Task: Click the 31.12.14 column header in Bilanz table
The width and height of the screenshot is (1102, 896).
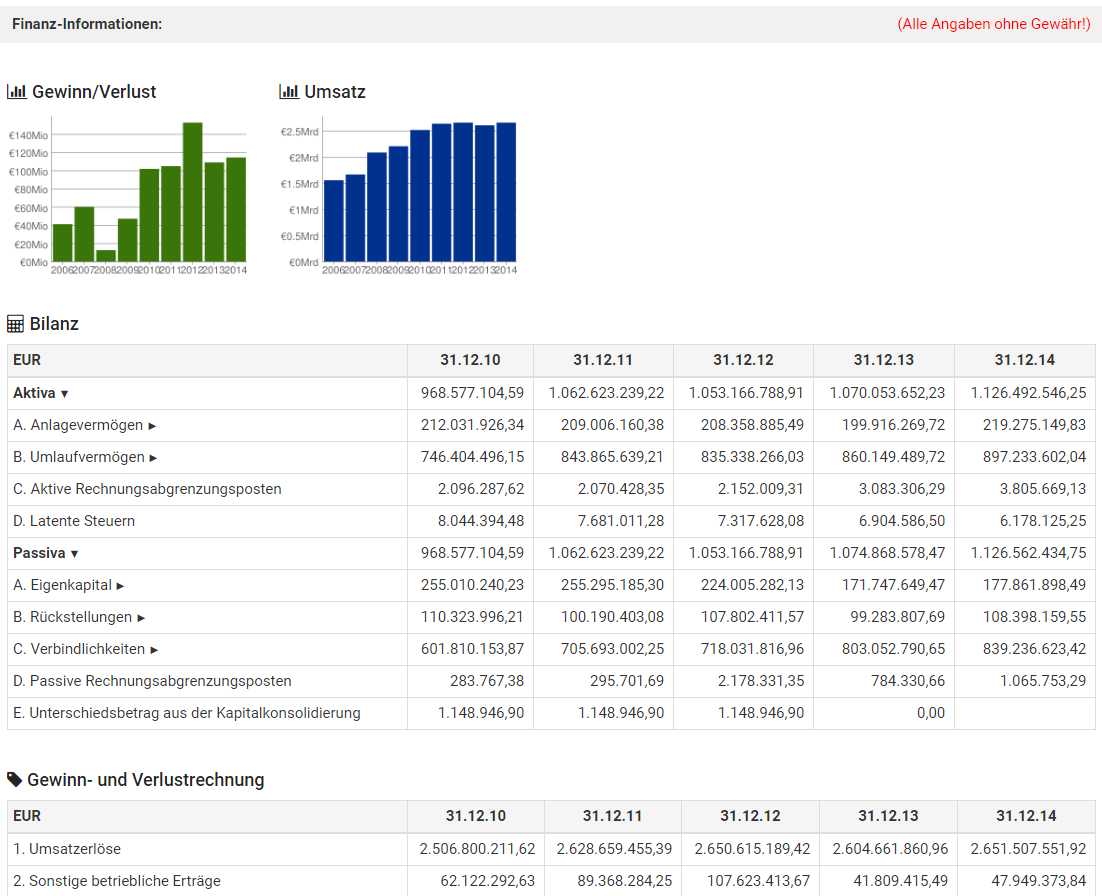Action: (1024, 360)
